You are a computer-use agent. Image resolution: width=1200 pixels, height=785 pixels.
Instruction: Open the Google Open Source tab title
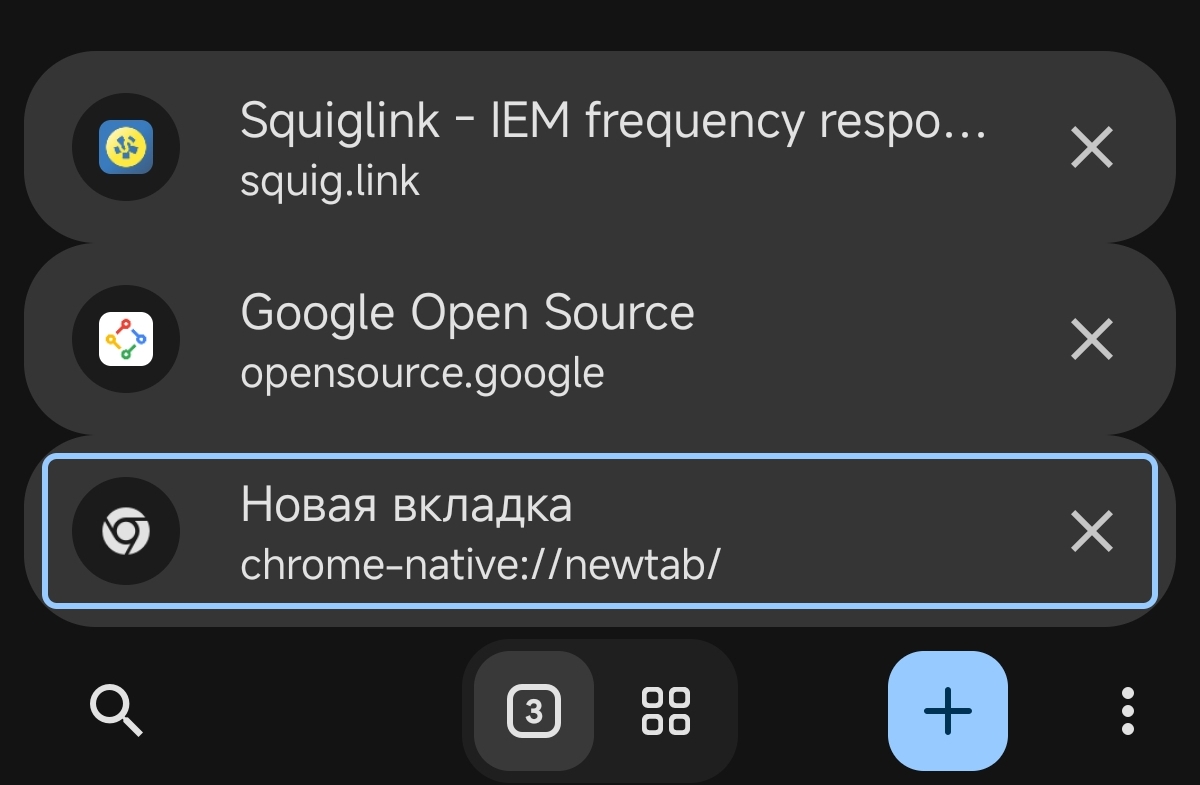tap(467, 313)
